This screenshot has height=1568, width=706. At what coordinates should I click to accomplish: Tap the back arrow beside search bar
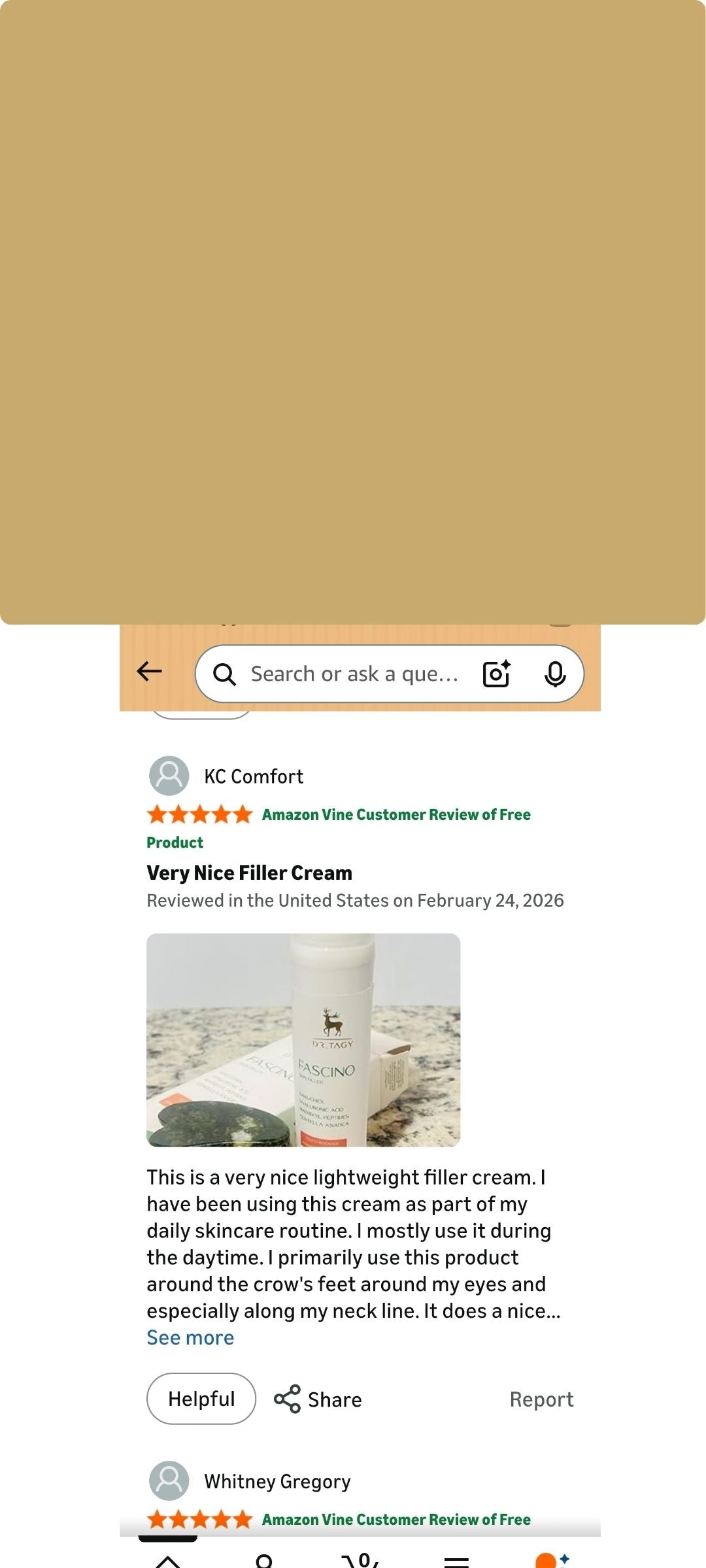149,671
